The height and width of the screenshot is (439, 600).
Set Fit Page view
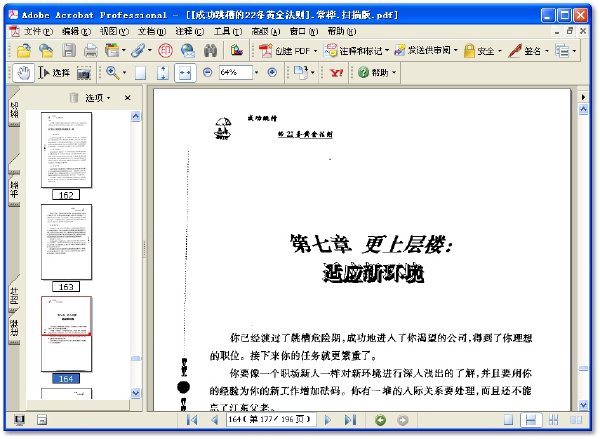click(163, 73)
